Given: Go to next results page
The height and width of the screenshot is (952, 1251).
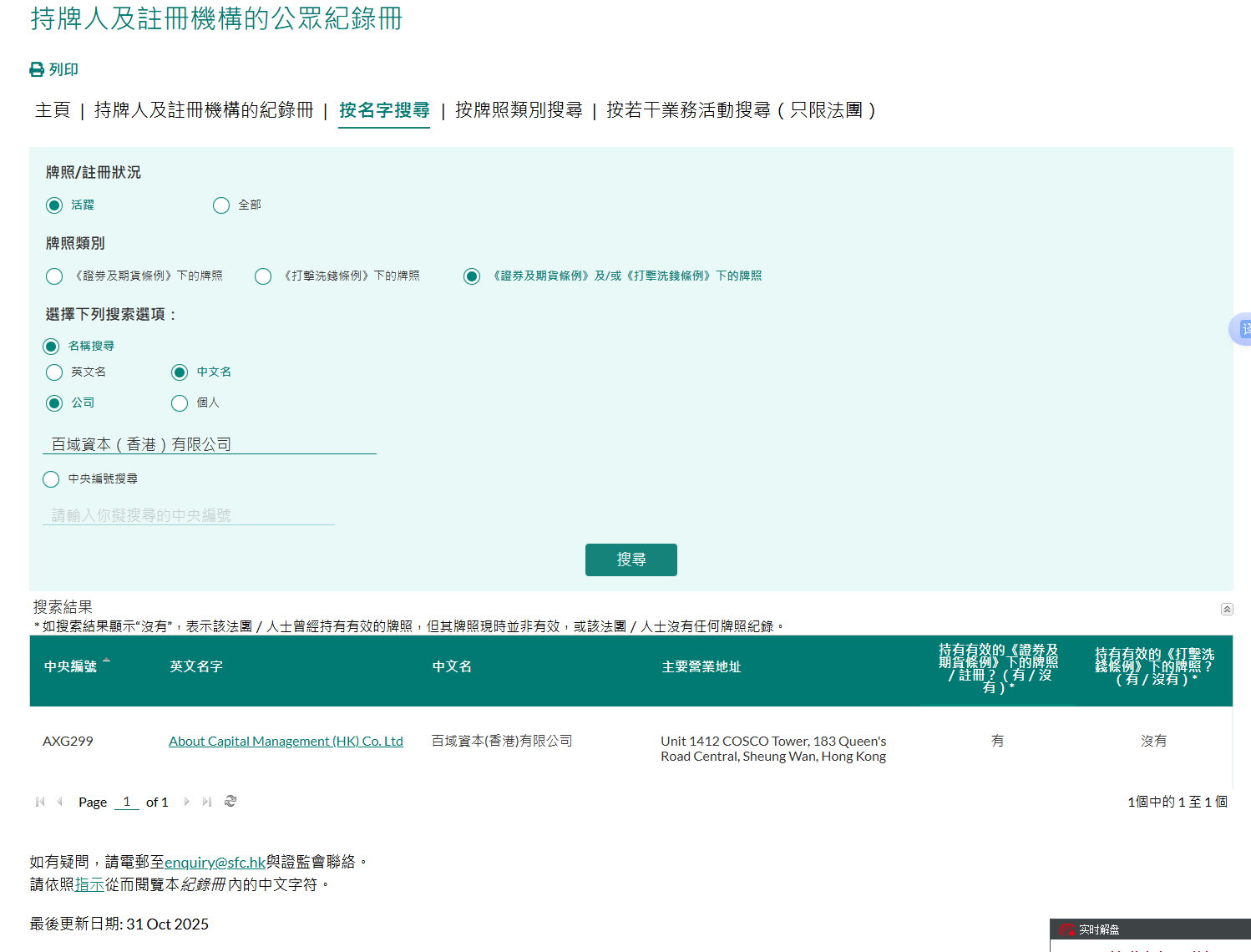Looking at the screenshot, I should point(186,802).
